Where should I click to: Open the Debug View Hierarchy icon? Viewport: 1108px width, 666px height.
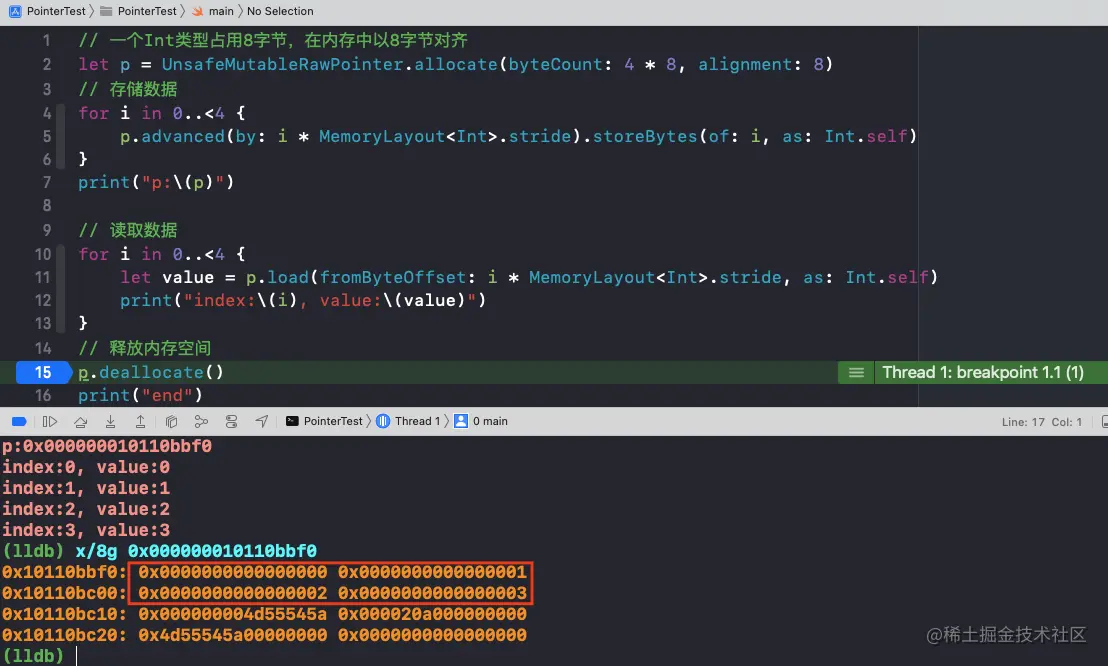pos(171,421)
